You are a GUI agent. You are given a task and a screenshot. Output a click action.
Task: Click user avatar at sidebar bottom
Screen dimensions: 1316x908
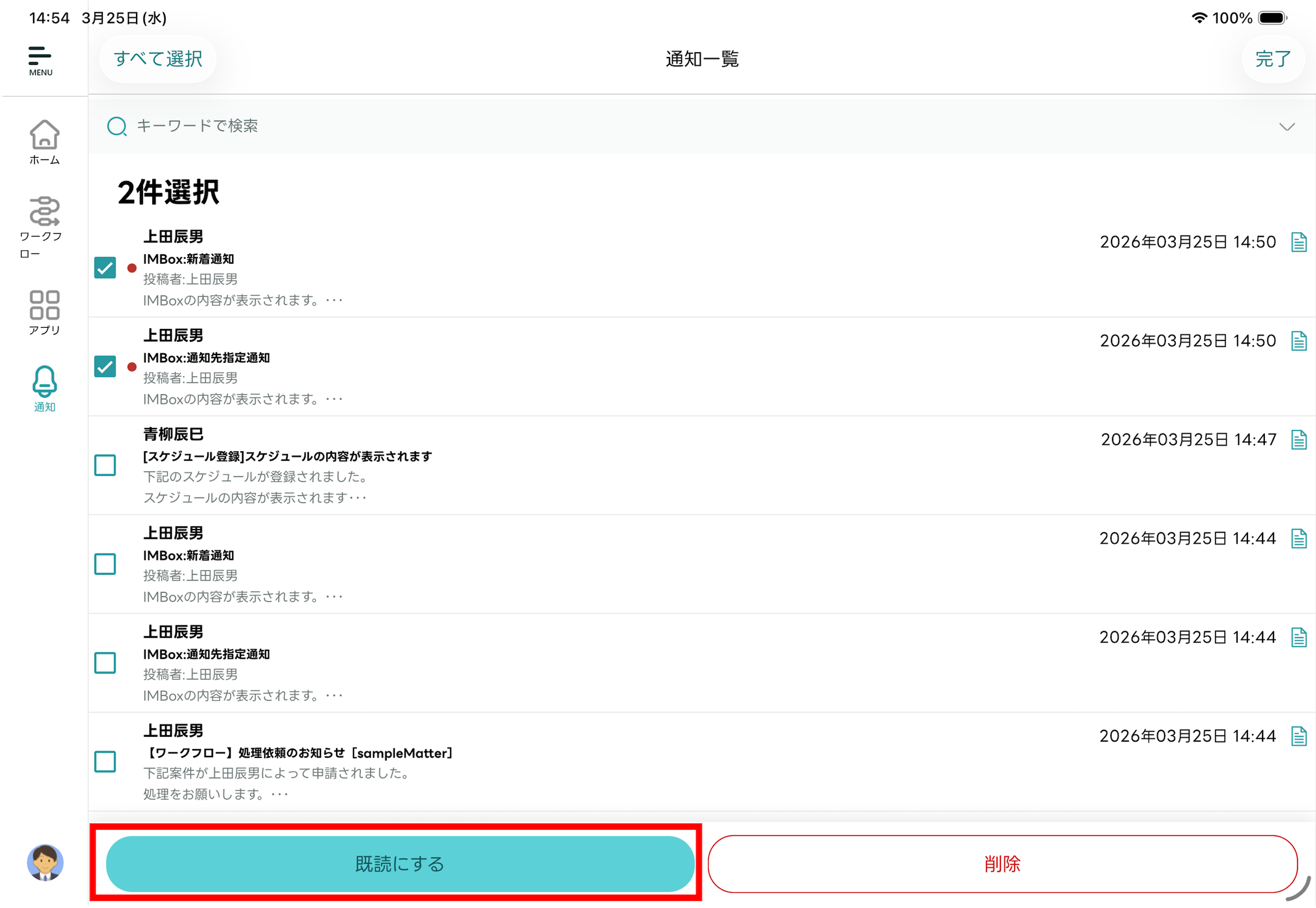pyautogui.click(x=45, y=862)
